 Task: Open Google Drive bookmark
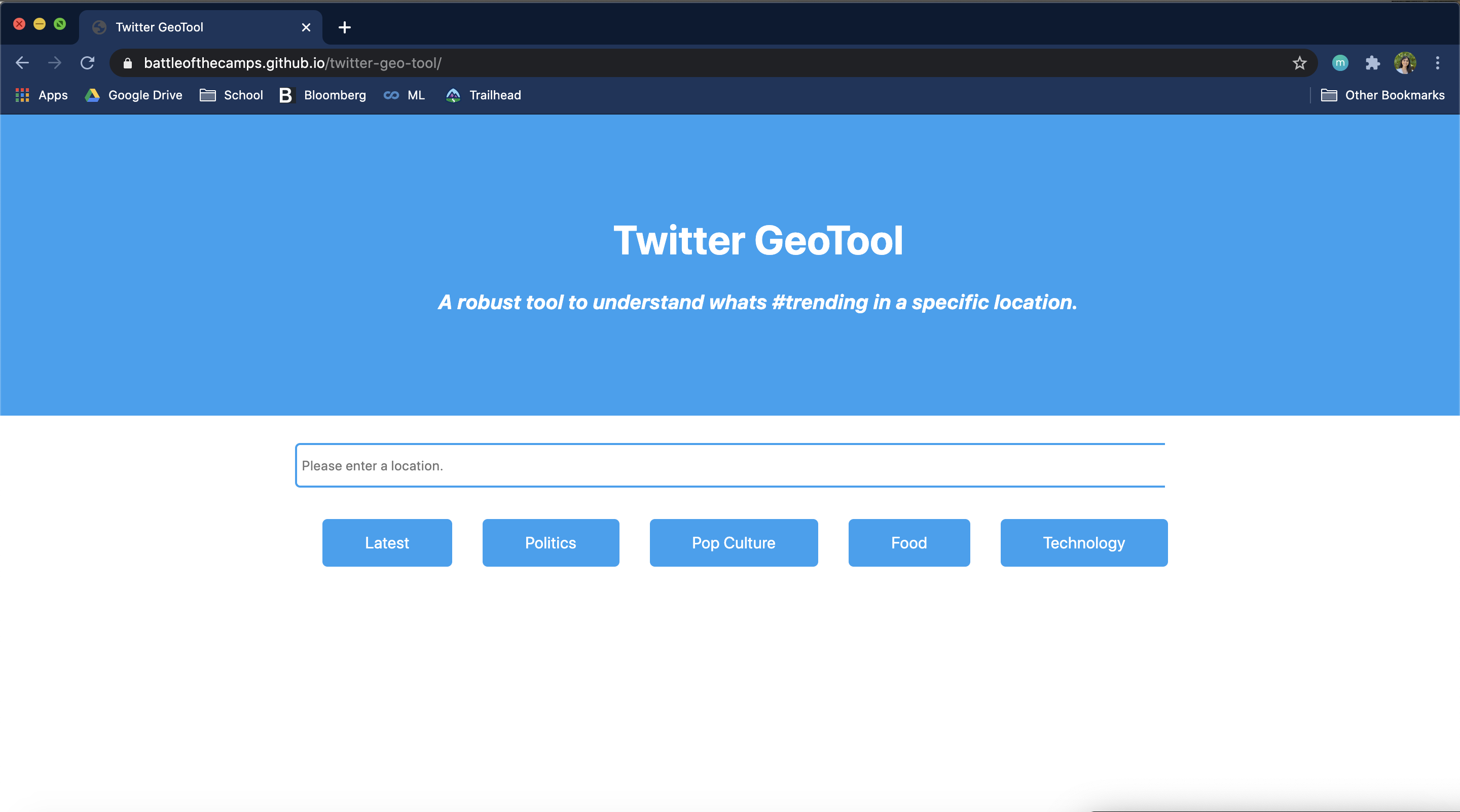(x=134, y=95)
